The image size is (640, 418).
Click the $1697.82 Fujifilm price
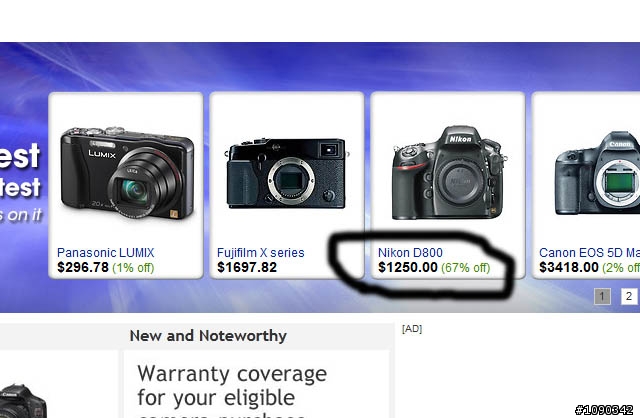click(247, 267)
